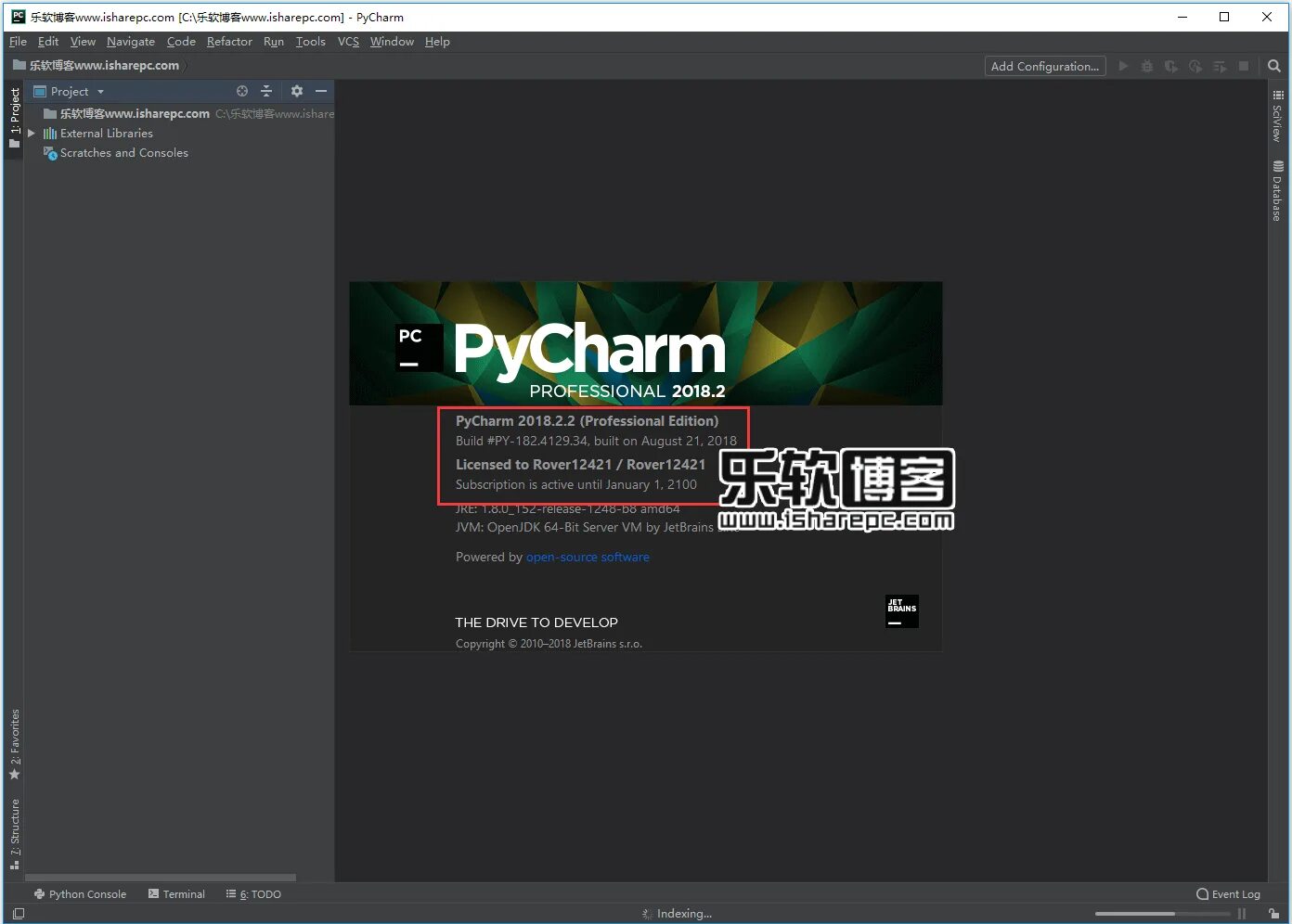Toggle the 1: Project side tab
Screen dimensions: 1292x924
coord(14,118)
